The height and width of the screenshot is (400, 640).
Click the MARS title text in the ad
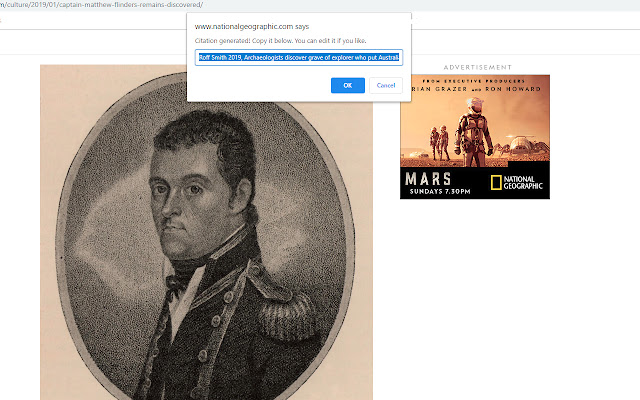coord(428,179)
